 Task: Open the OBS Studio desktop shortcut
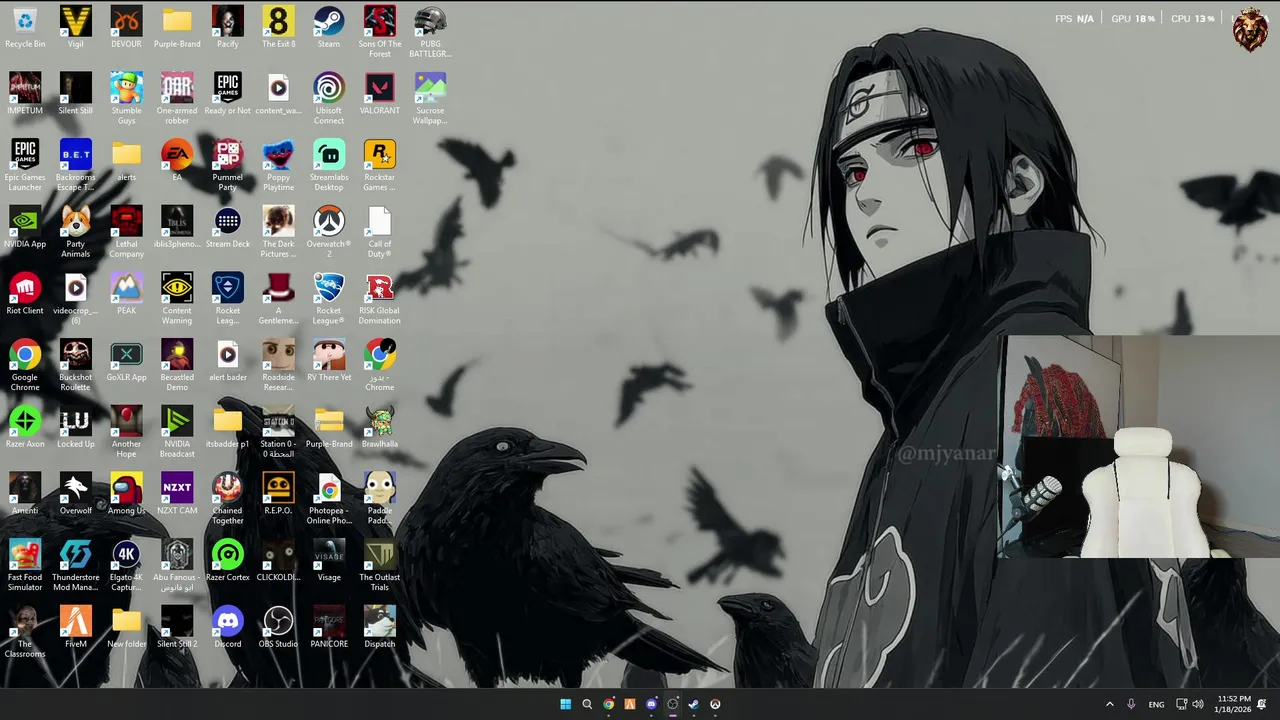click(278, 628)
